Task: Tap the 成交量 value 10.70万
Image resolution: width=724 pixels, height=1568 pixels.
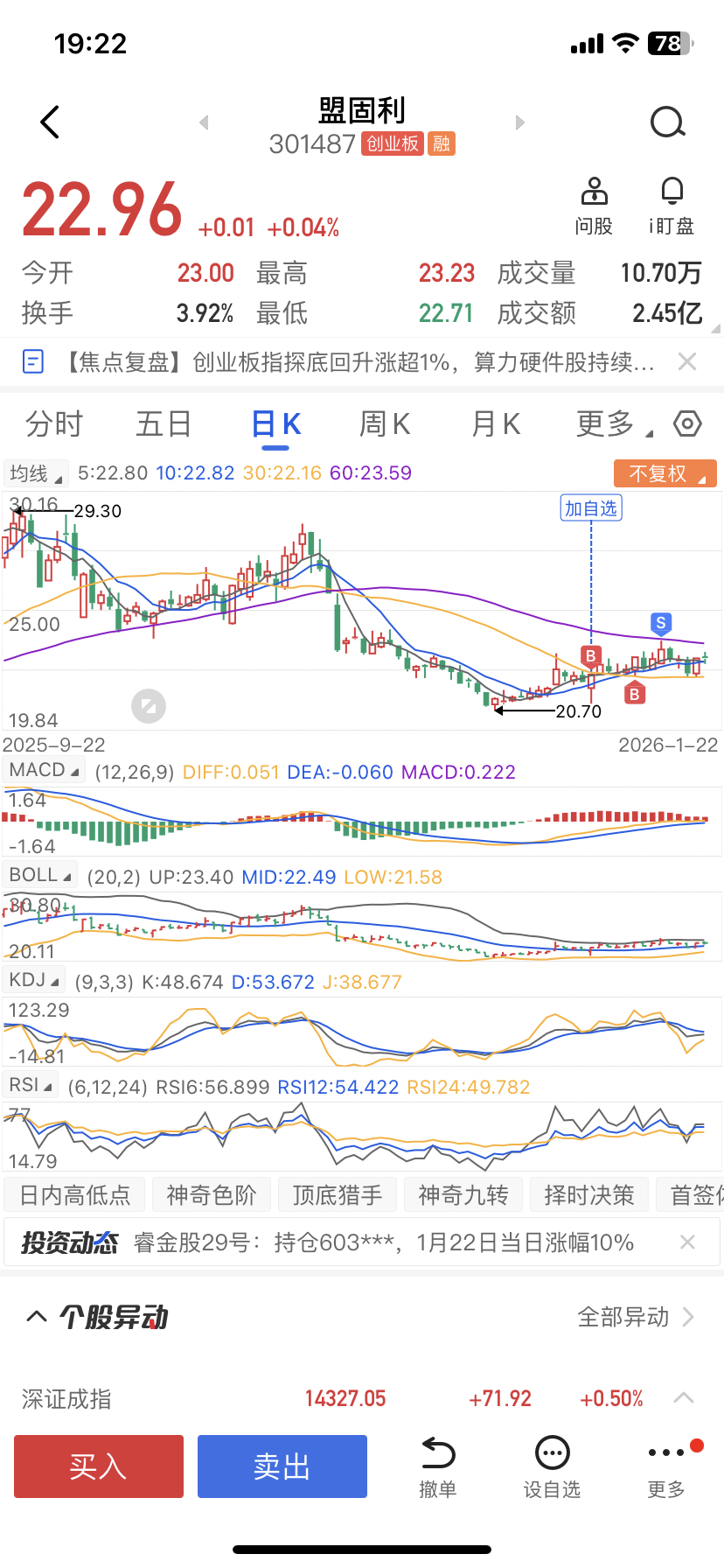Action: 661,273
